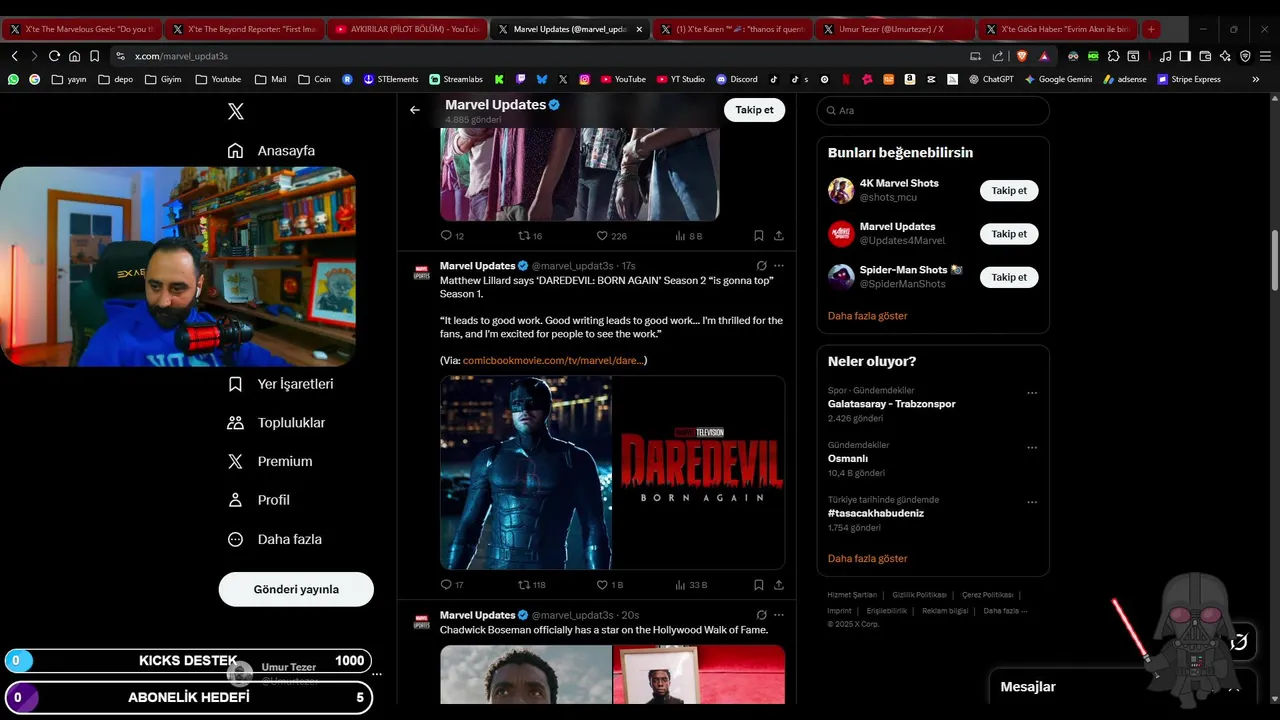This screenshot has height=720, width=1280.
Task: Open Grok icon on Chadwick Boseman post
Action: 761,615
